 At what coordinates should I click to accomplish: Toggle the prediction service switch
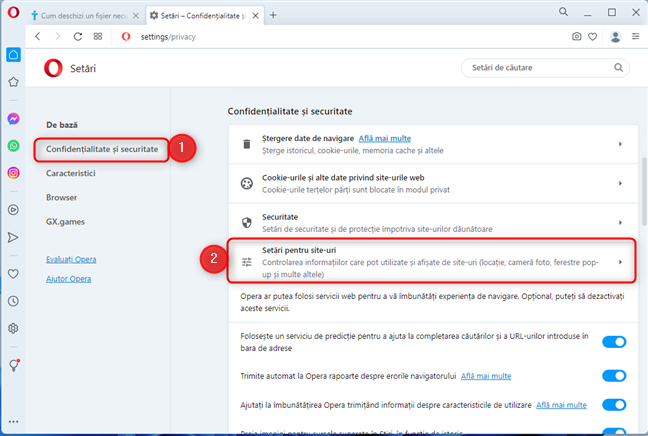pos(614,342)
